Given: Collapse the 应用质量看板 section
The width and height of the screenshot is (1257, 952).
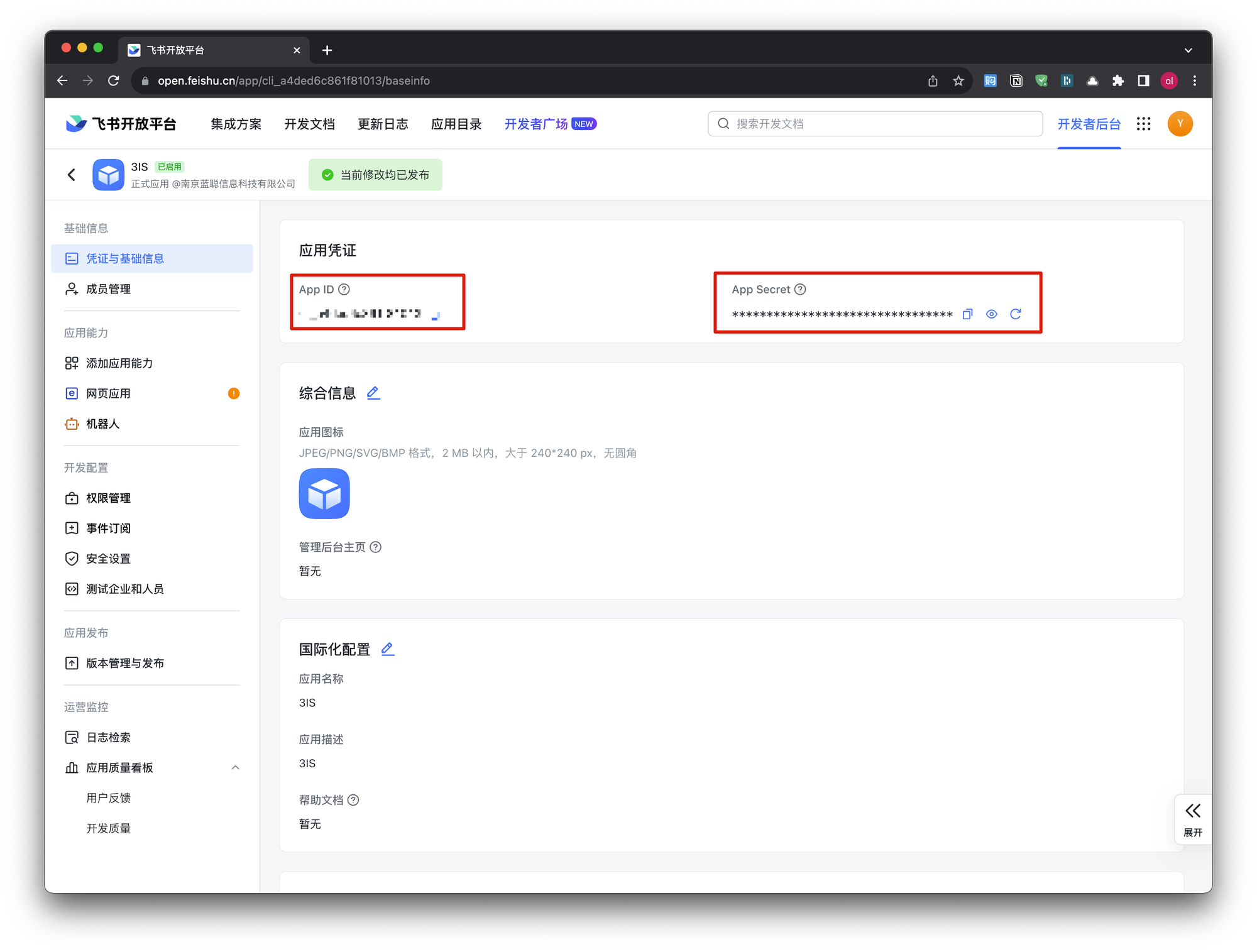Looking at the screenshot, I should [x=235, y=767].
